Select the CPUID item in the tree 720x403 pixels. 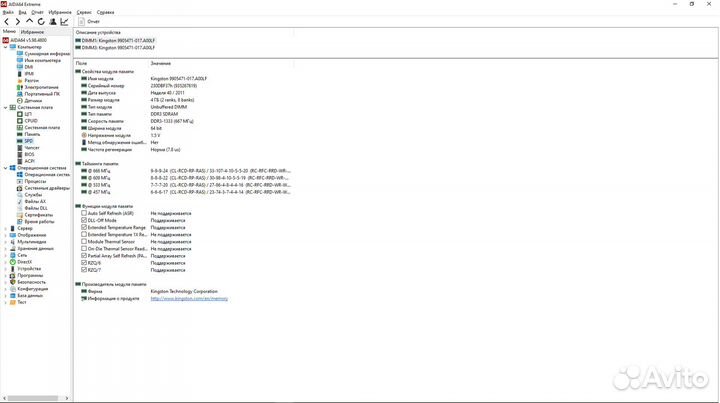pos(31,121)
